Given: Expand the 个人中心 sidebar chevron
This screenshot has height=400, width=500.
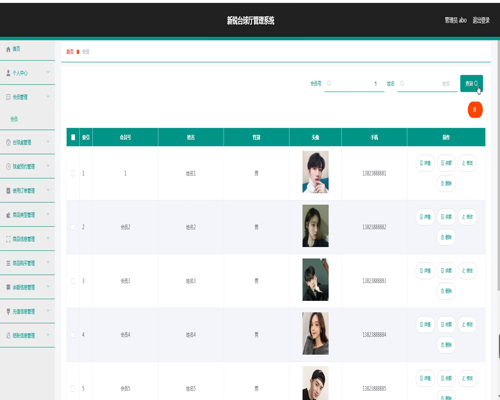Looking at the screenshot, I should [48, 72].
